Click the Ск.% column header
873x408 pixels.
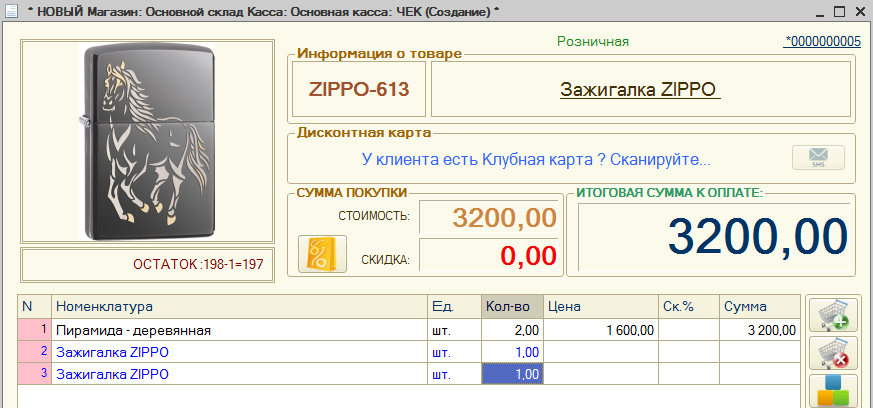click(x=689, y=306)
